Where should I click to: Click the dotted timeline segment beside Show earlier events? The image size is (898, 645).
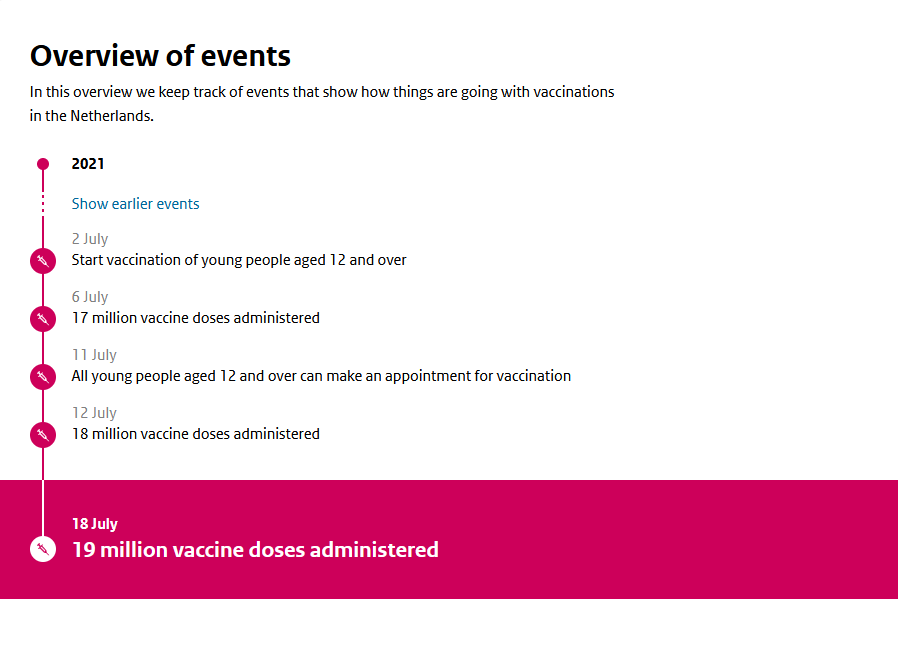[x=43, y=203]
